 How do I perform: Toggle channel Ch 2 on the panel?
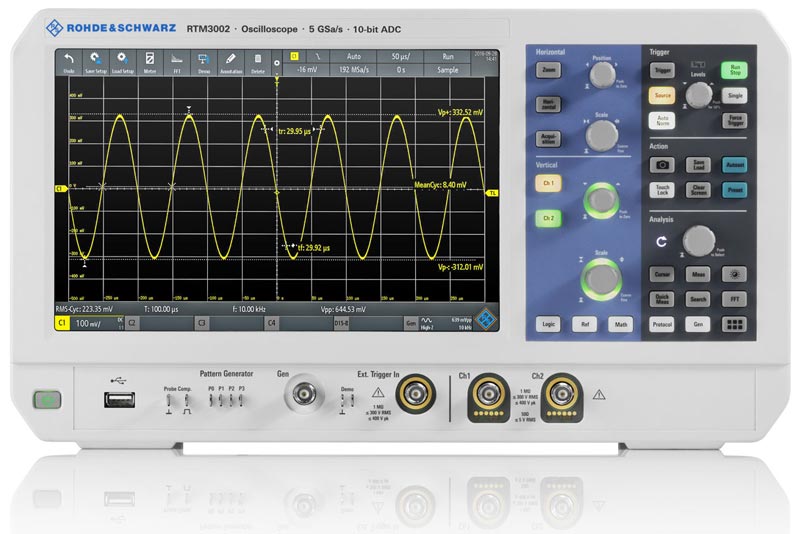coord(547,217)
